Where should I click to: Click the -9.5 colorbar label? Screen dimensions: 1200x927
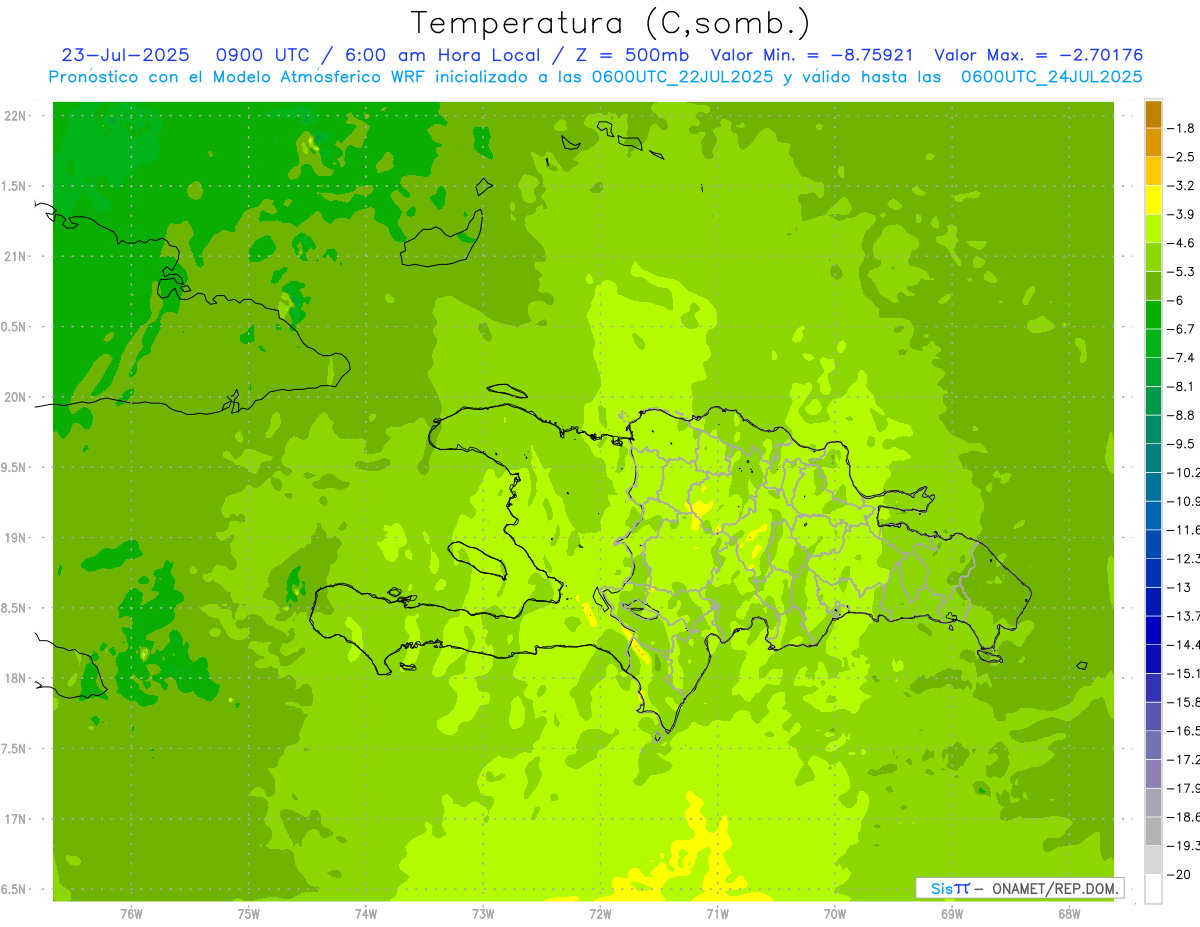click(1180, 444)
